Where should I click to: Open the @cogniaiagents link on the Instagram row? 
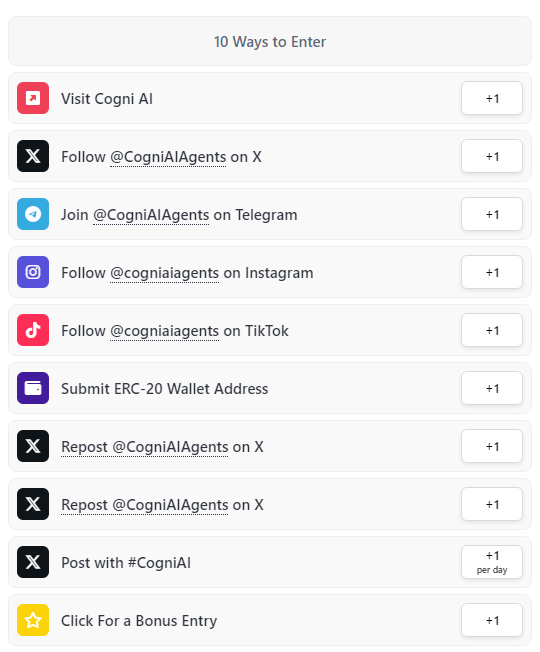point(164,273)
